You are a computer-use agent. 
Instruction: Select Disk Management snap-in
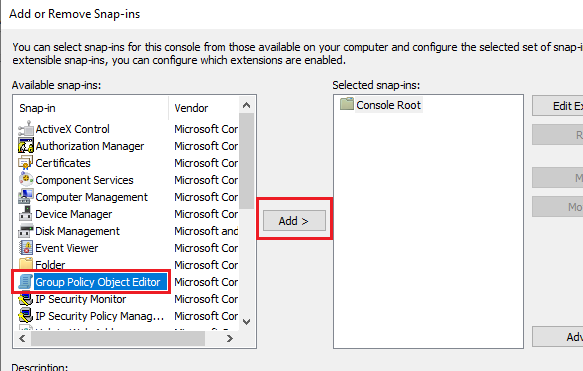(77, 231)
